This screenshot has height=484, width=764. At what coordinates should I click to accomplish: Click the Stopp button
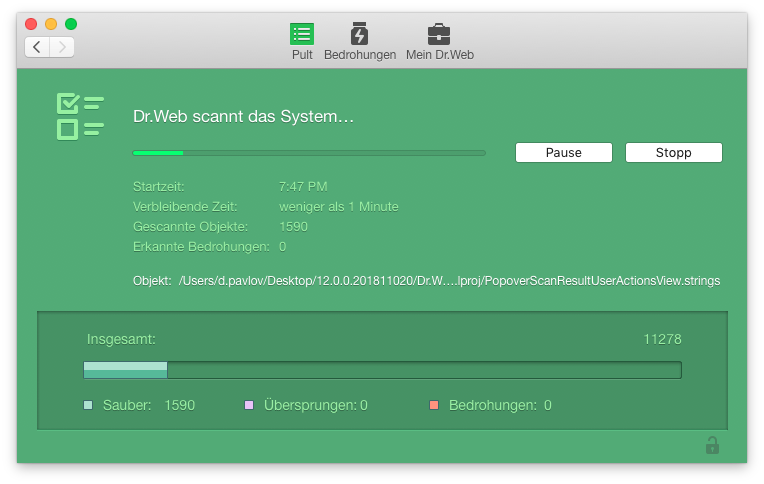click(x=673, y=153)
